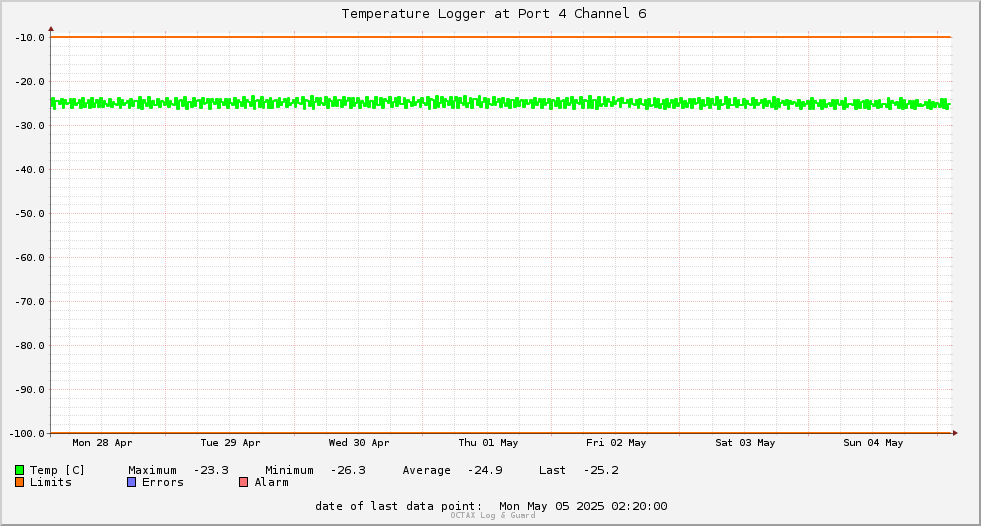
Task: Click the 'Last' statistic label
Action: [x=552, y=470]
